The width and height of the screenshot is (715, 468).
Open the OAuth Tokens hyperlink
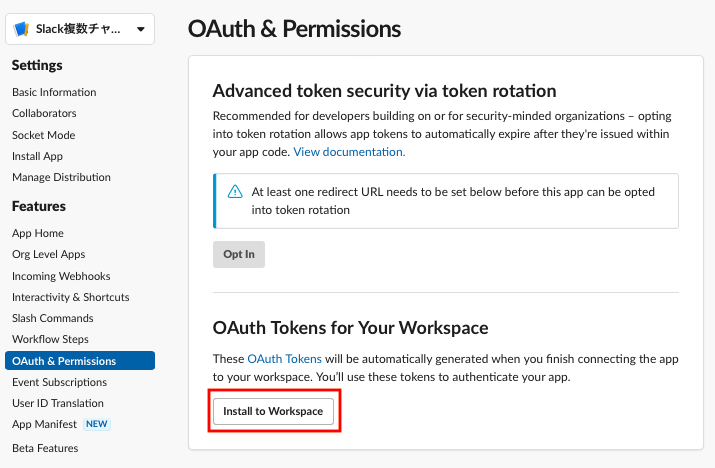[284, 359]
